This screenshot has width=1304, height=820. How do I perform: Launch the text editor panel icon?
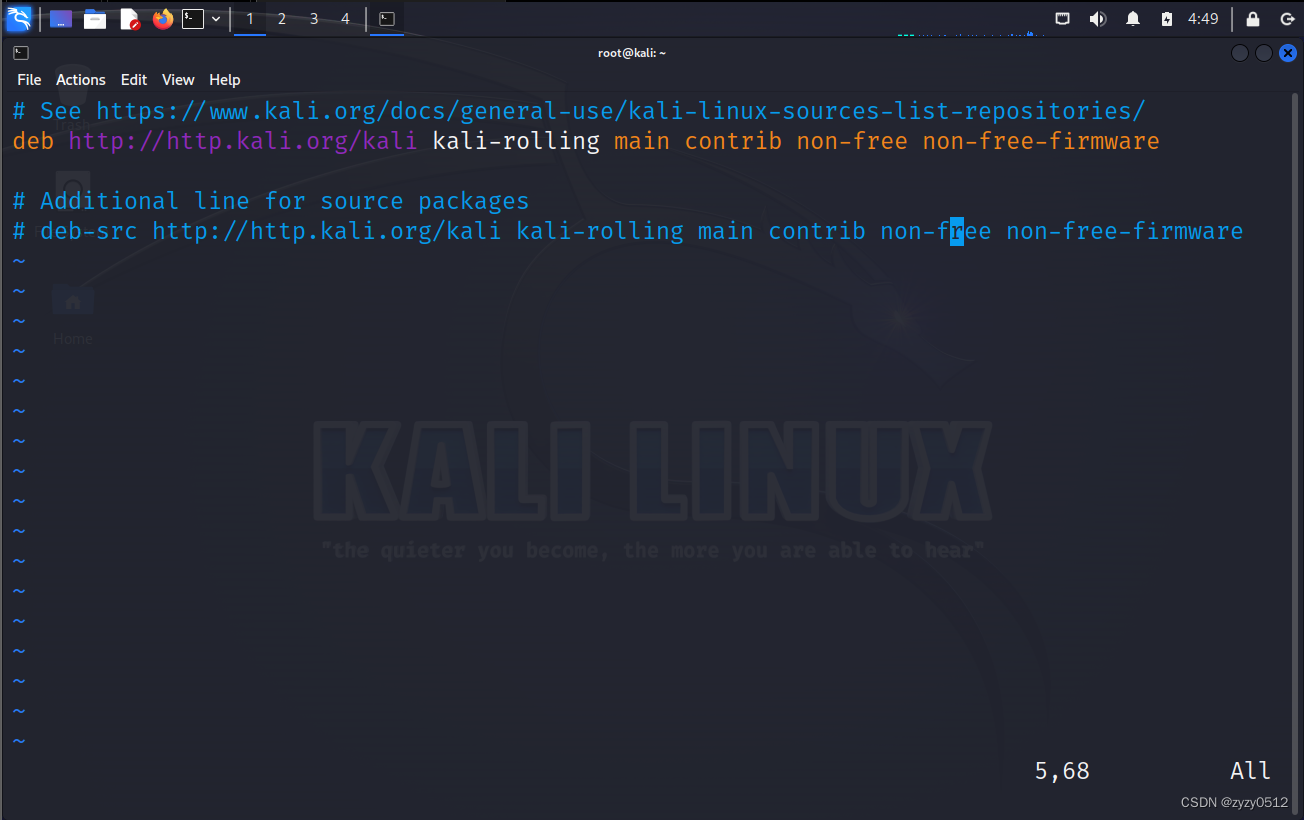point(129,18)
